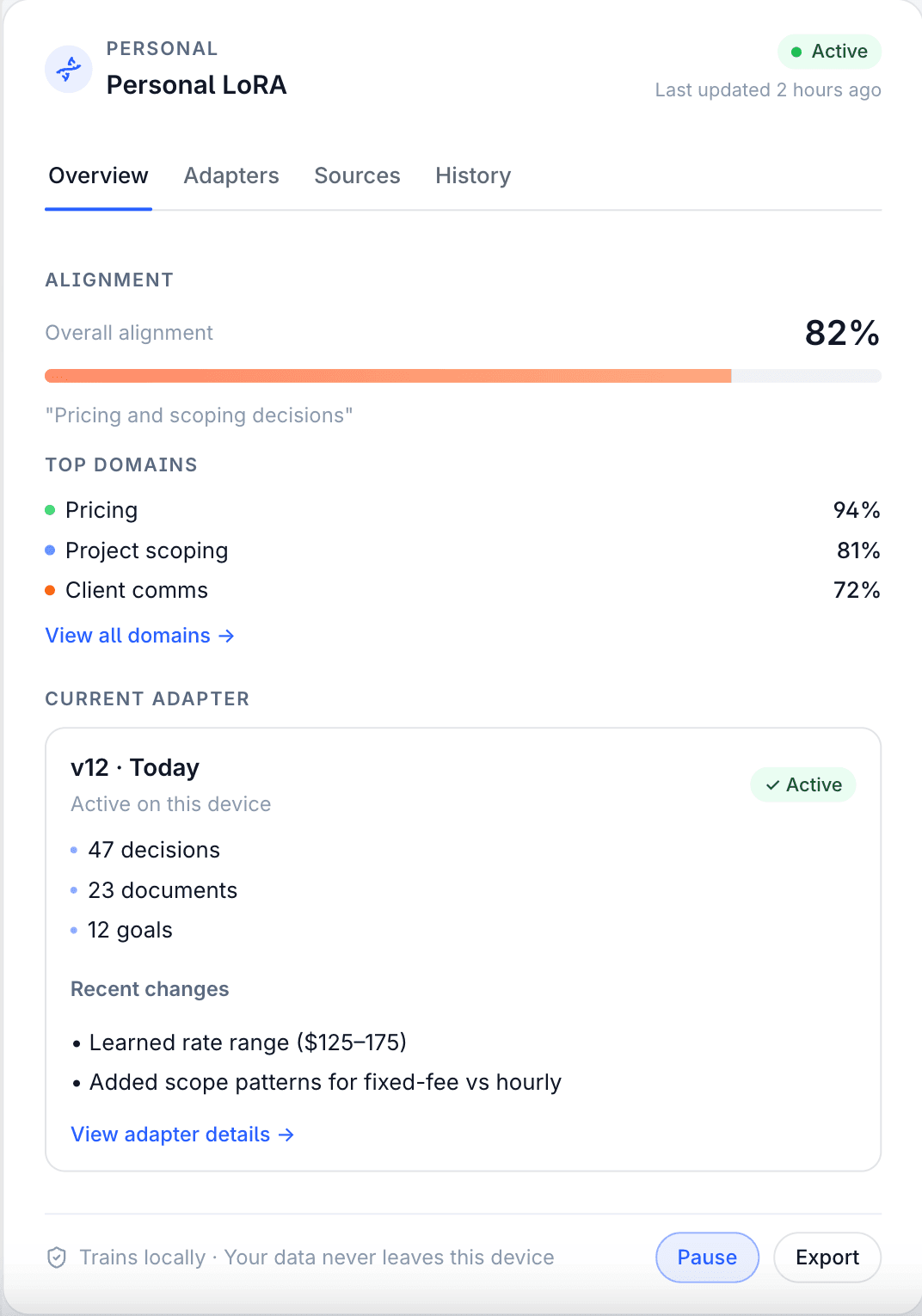Image resolution: width=922 pixels, height=1316 pixels.
Task: Export the adapter using Export button
Action: (826, 1257)
